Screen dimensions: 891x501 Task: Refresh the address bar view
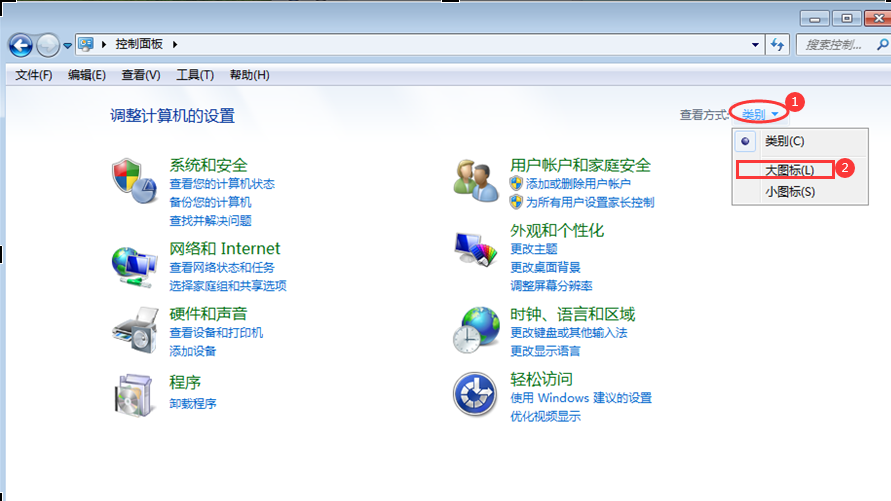click(777, 44)
